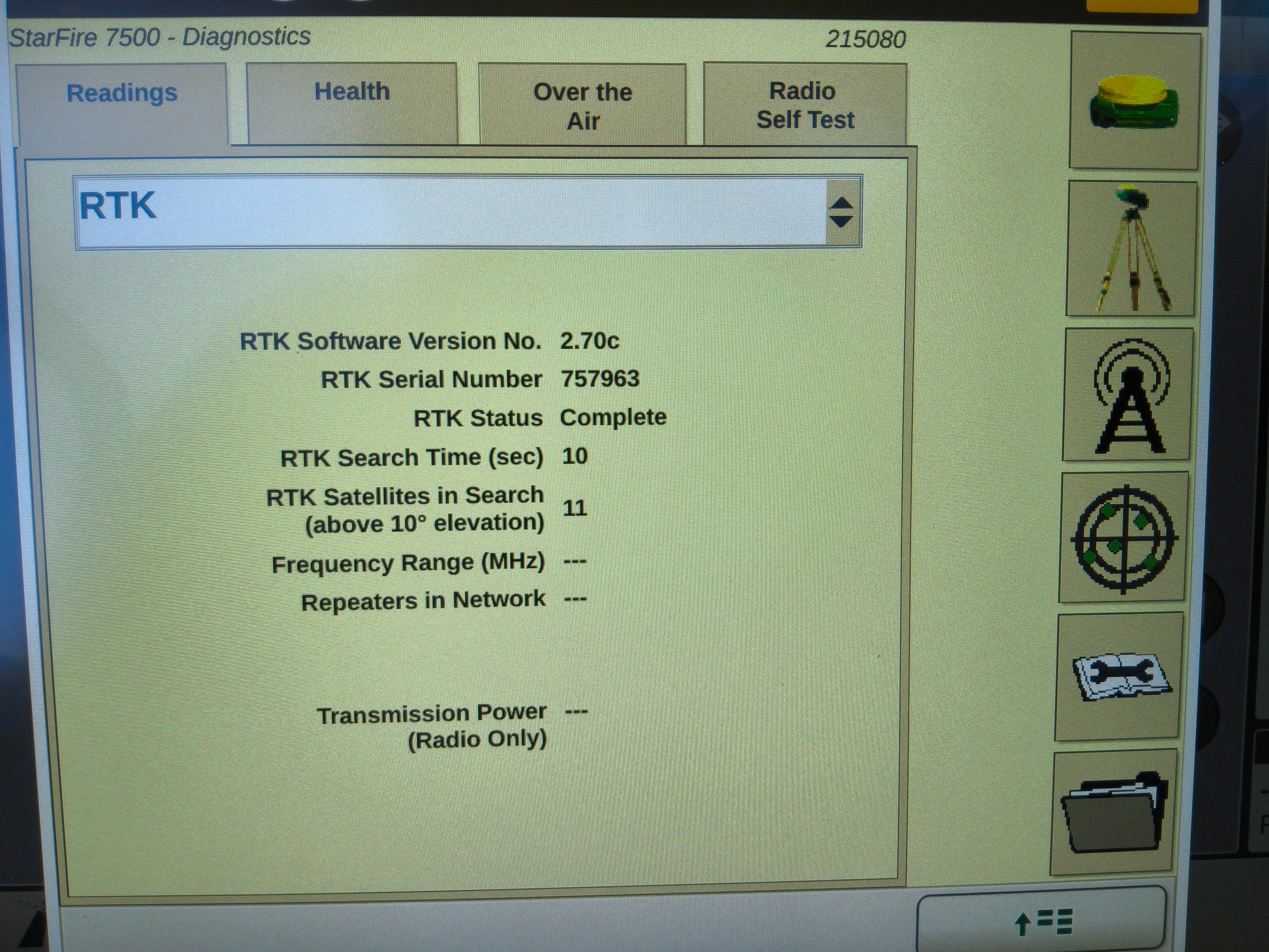Click the RTK Software Version No. label
The width and height of the screenshot is (1269, 952).
[391, 341]
